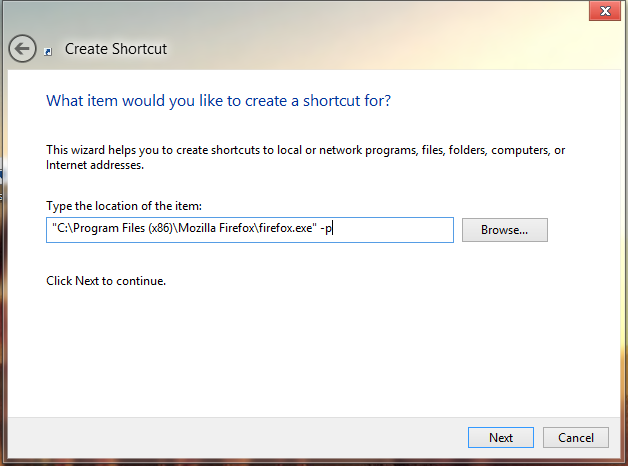Screen dimensions: 628x466
Task: Cancel the Create Shortcut wizard
Action: tap(576, 437)
